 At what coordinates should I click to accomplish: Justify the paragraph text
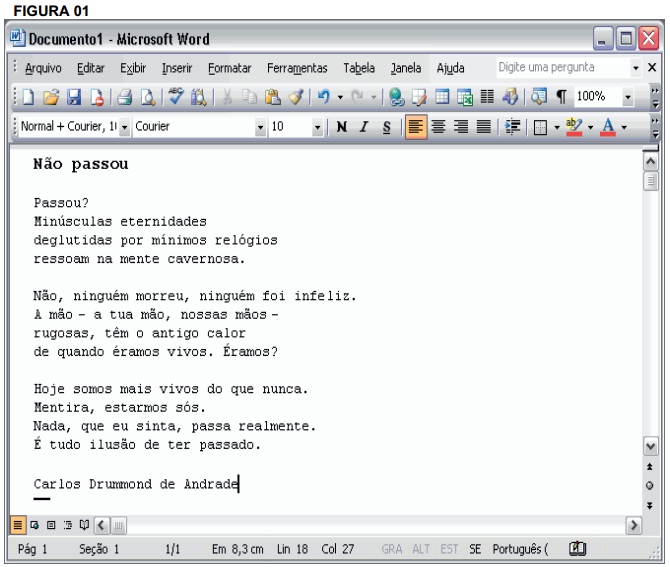pyautogui.click(x=484, y=127)
